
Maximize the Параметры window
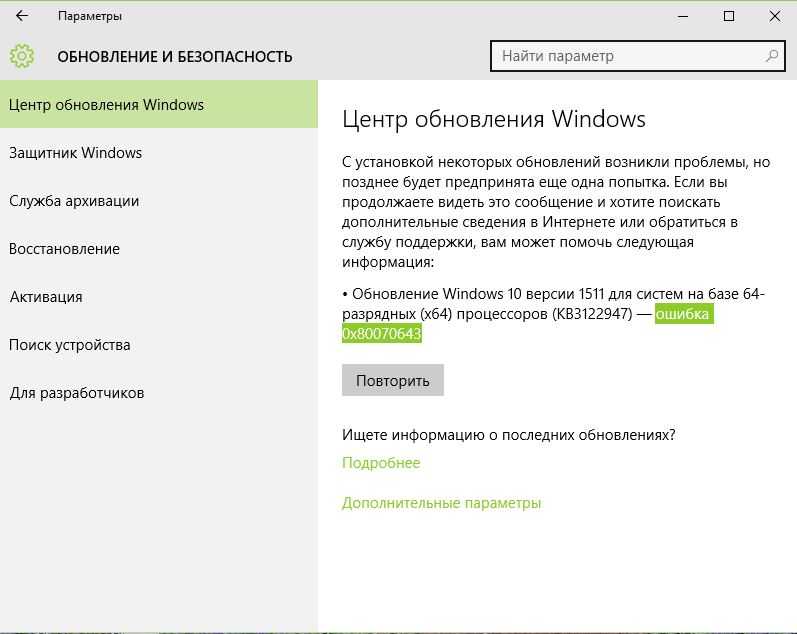[729, 16]
